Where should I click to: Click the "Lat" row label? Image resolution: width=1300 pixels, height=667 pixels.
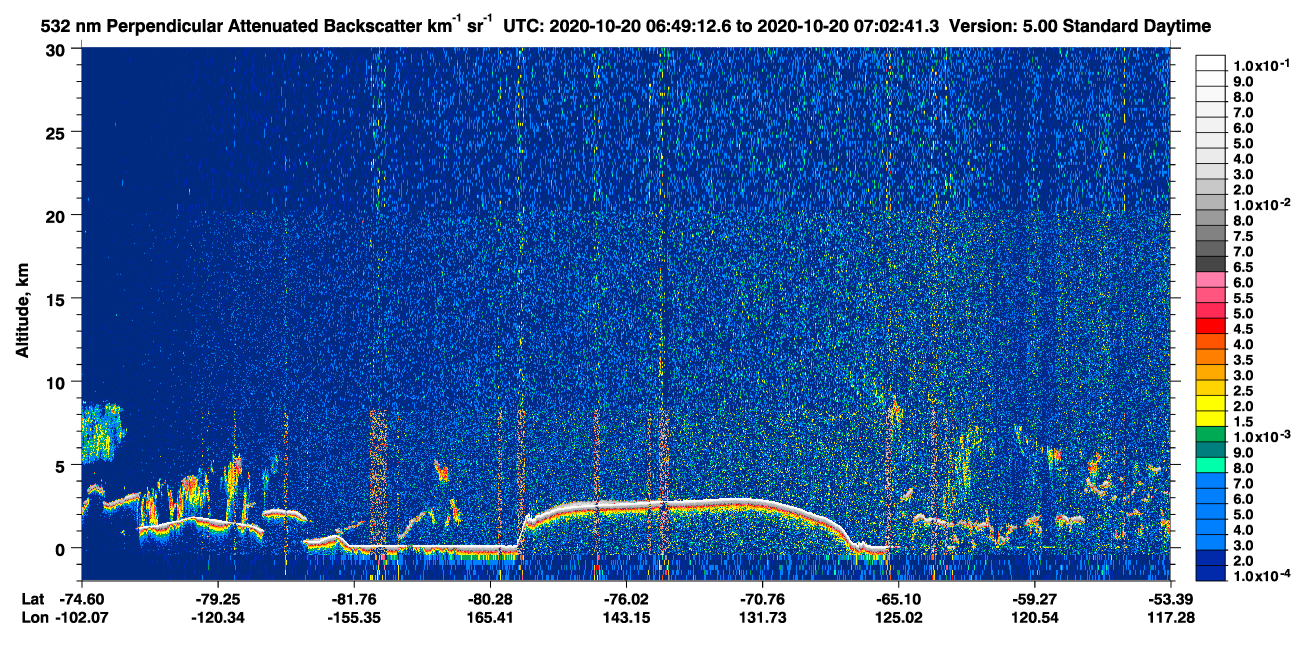(33, 599)
